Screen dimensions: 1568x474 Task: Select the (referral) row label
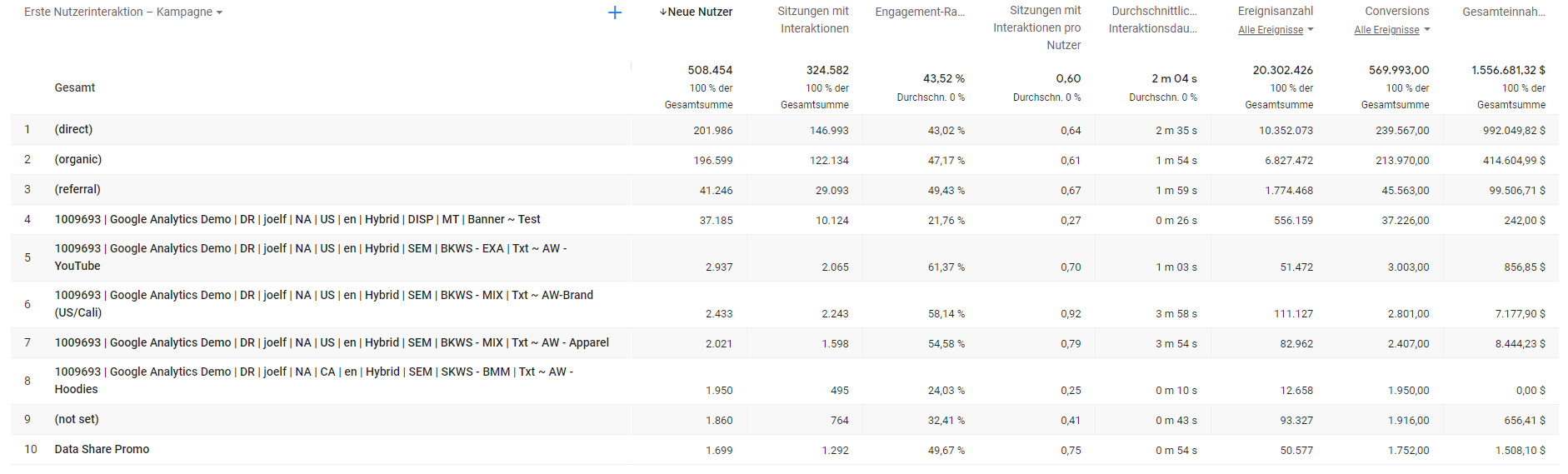pos(77,189)
